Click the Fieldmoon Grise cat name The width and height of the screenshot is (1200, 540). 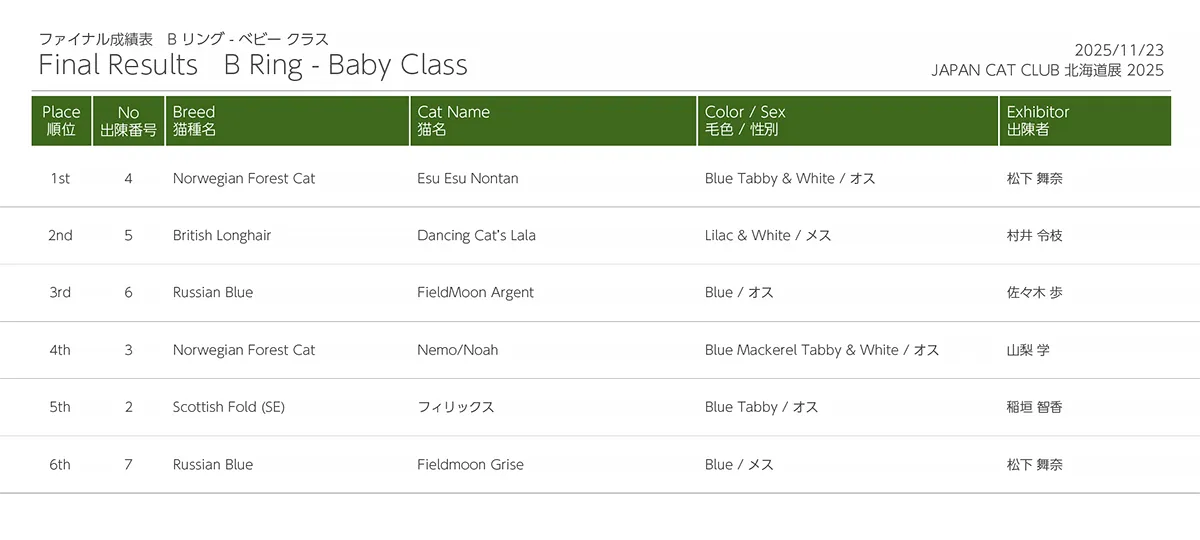pos(470,465)
